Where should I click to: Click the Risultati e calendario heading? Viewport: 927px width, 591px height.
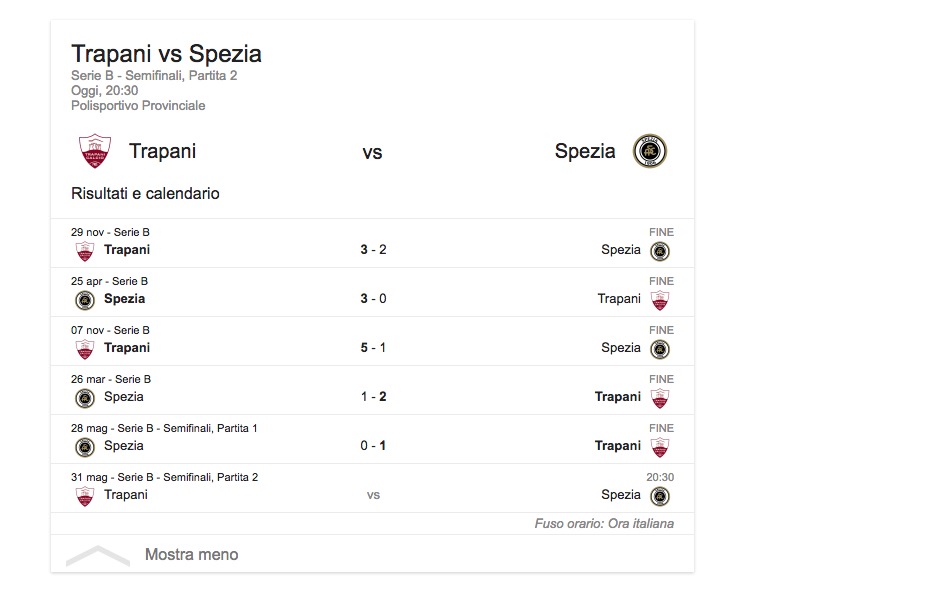tap(145, 193)
